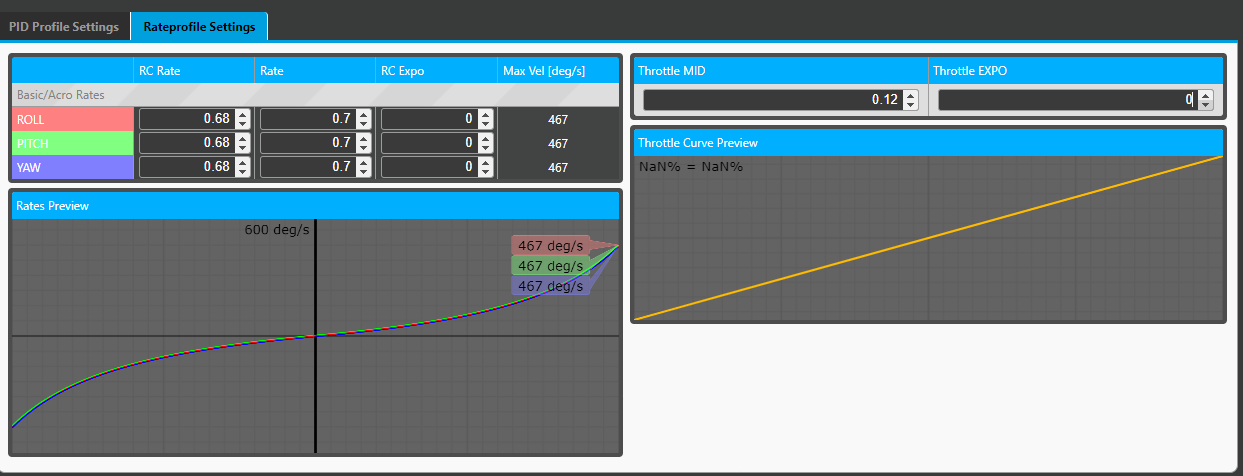Decrease YAW RC Expo with down arrow
This screenshot has height=476, width=1243.
[485, 172]
